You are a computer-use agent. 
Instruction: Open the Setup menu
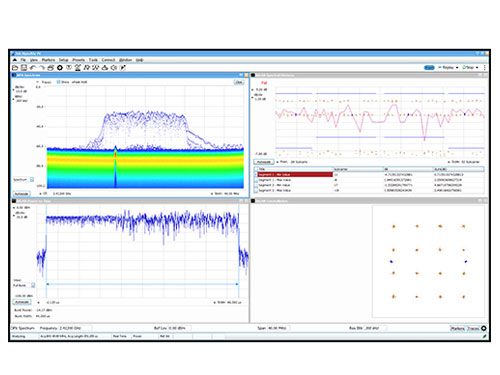[64, 60]
